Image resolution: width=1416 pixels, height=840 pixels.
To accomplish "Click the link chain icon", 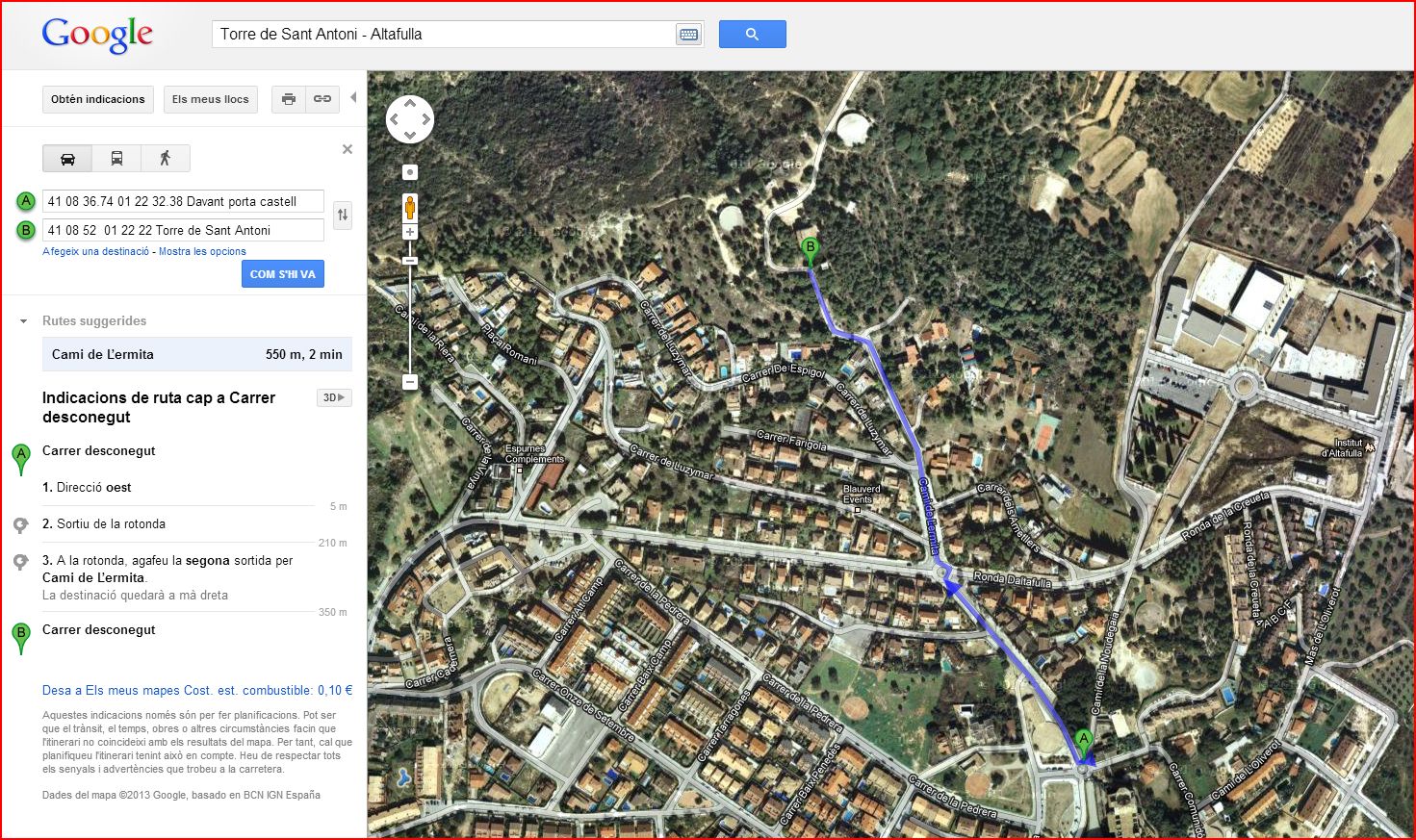I will (322, 99).
